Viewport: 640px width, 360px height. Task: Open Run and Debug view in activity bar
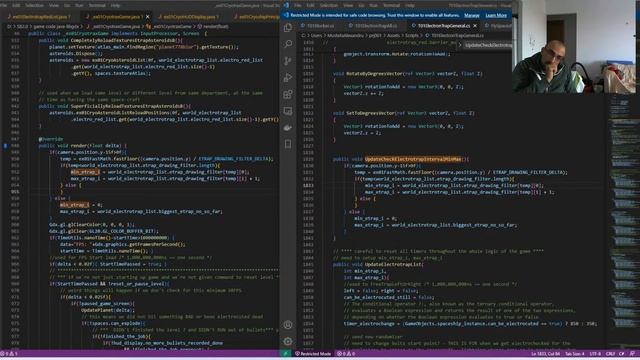click(288, 77)
